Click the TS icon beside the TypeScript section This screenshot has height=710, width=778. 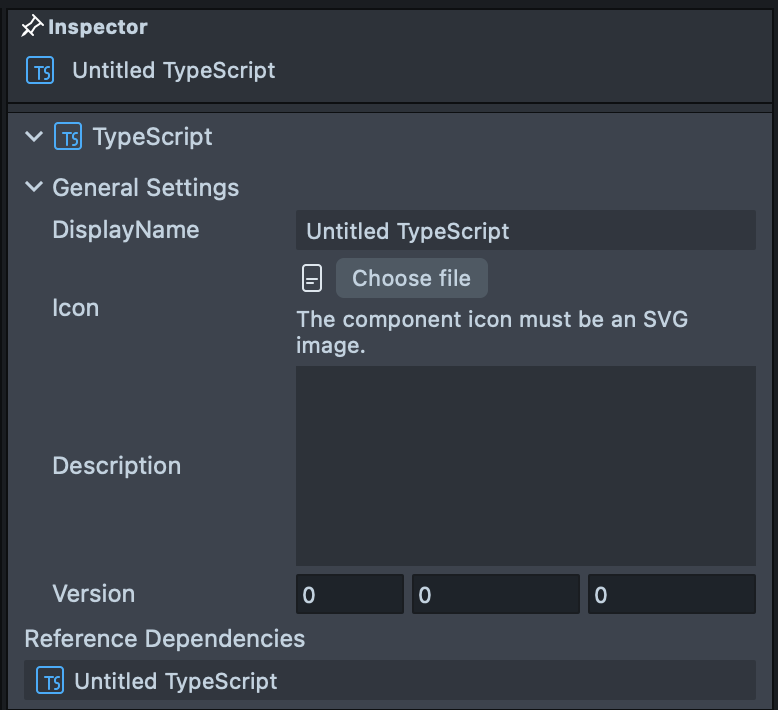coord(68,137)
